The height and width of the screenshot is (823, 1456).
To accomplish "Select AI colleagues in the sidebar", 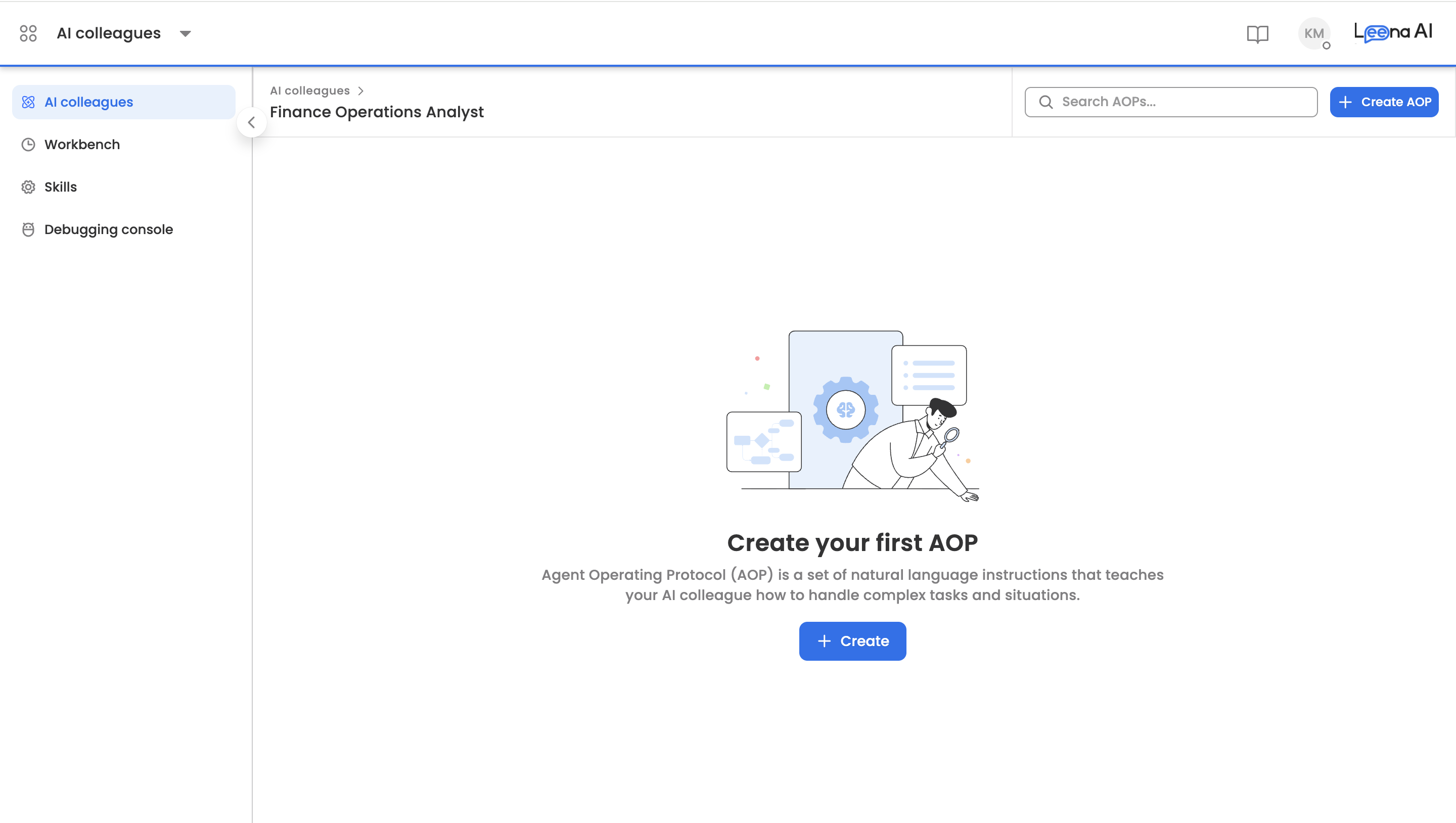I will tap(89, 102).
